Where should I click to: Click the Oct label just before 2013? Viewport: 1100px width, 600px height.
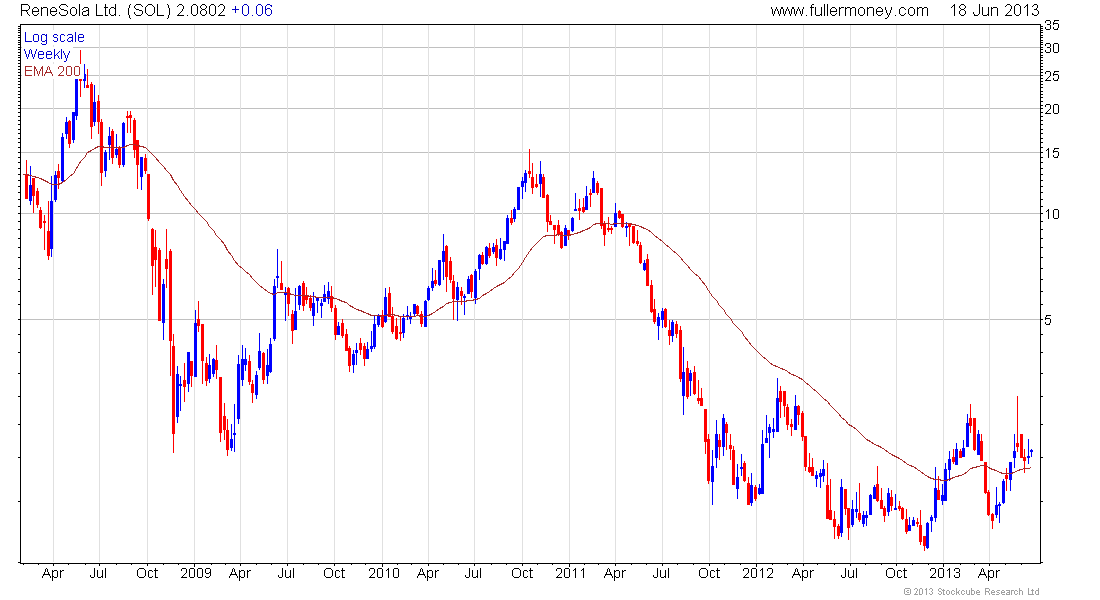click(896, 573)
